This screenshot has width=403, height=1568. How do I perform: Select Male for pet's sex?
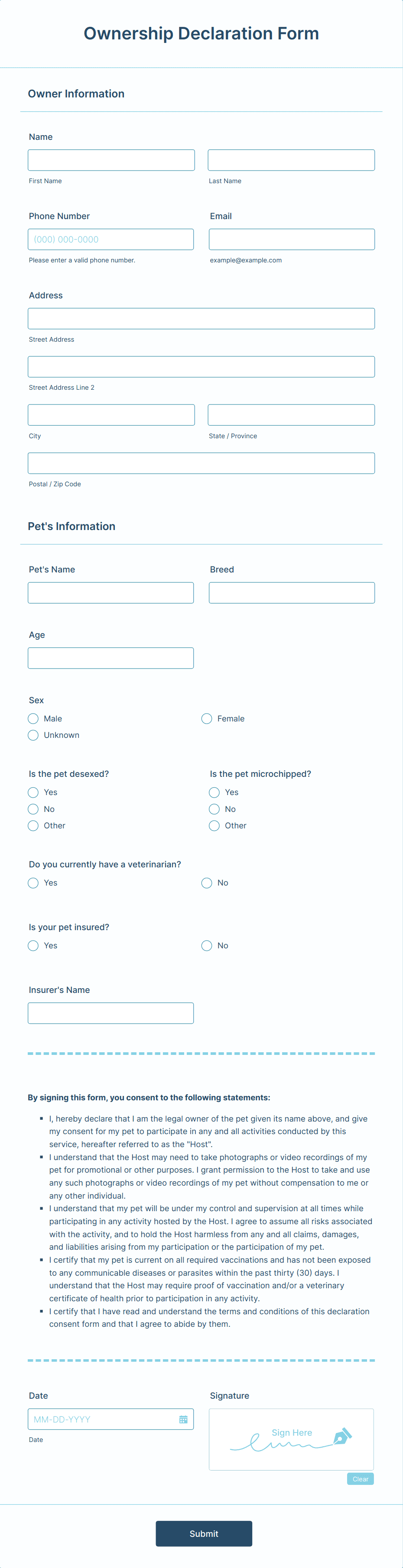tap(33, 719)
